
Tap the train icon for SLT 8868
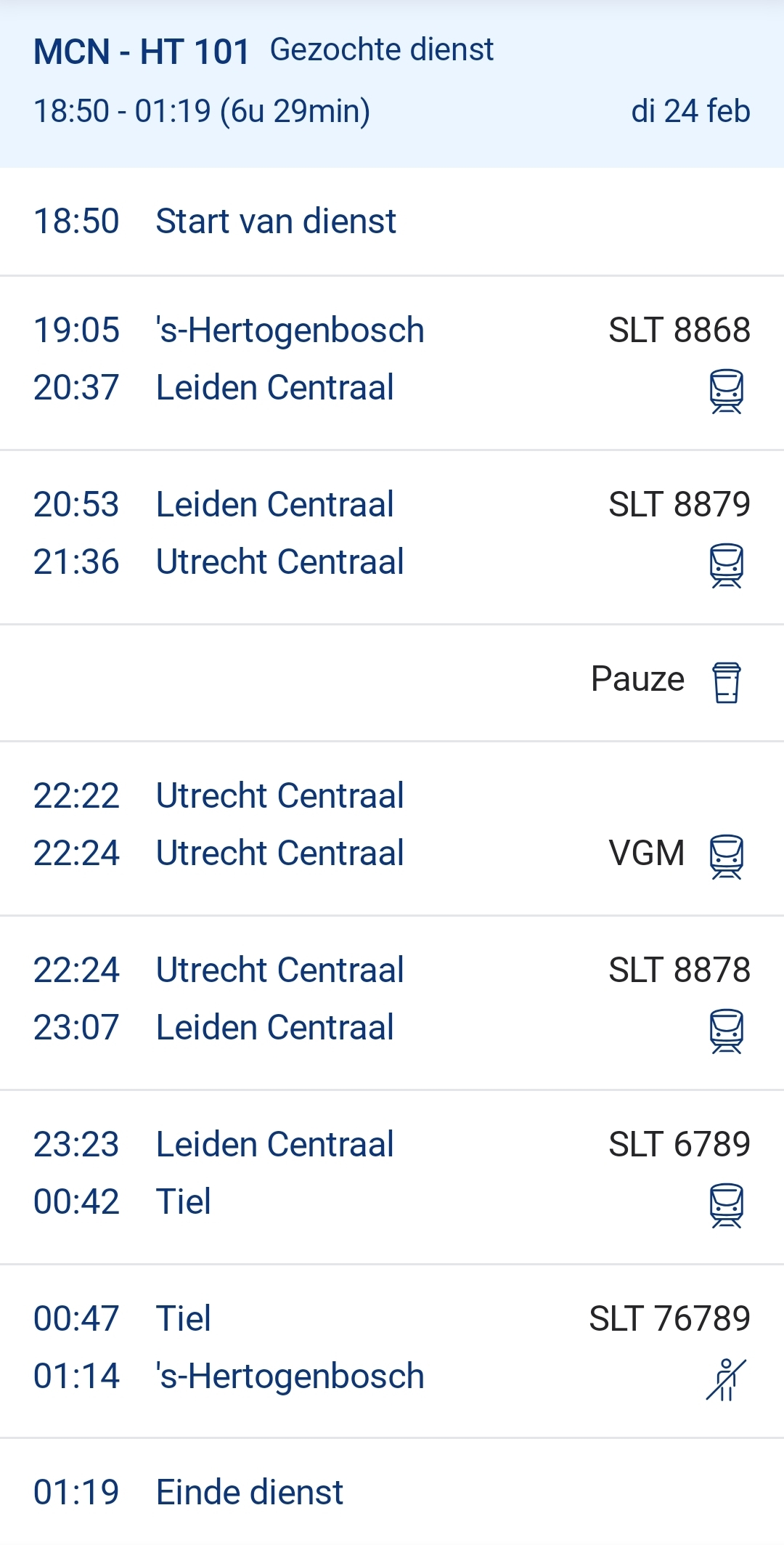pyautogui.click(x=726, y=392)
